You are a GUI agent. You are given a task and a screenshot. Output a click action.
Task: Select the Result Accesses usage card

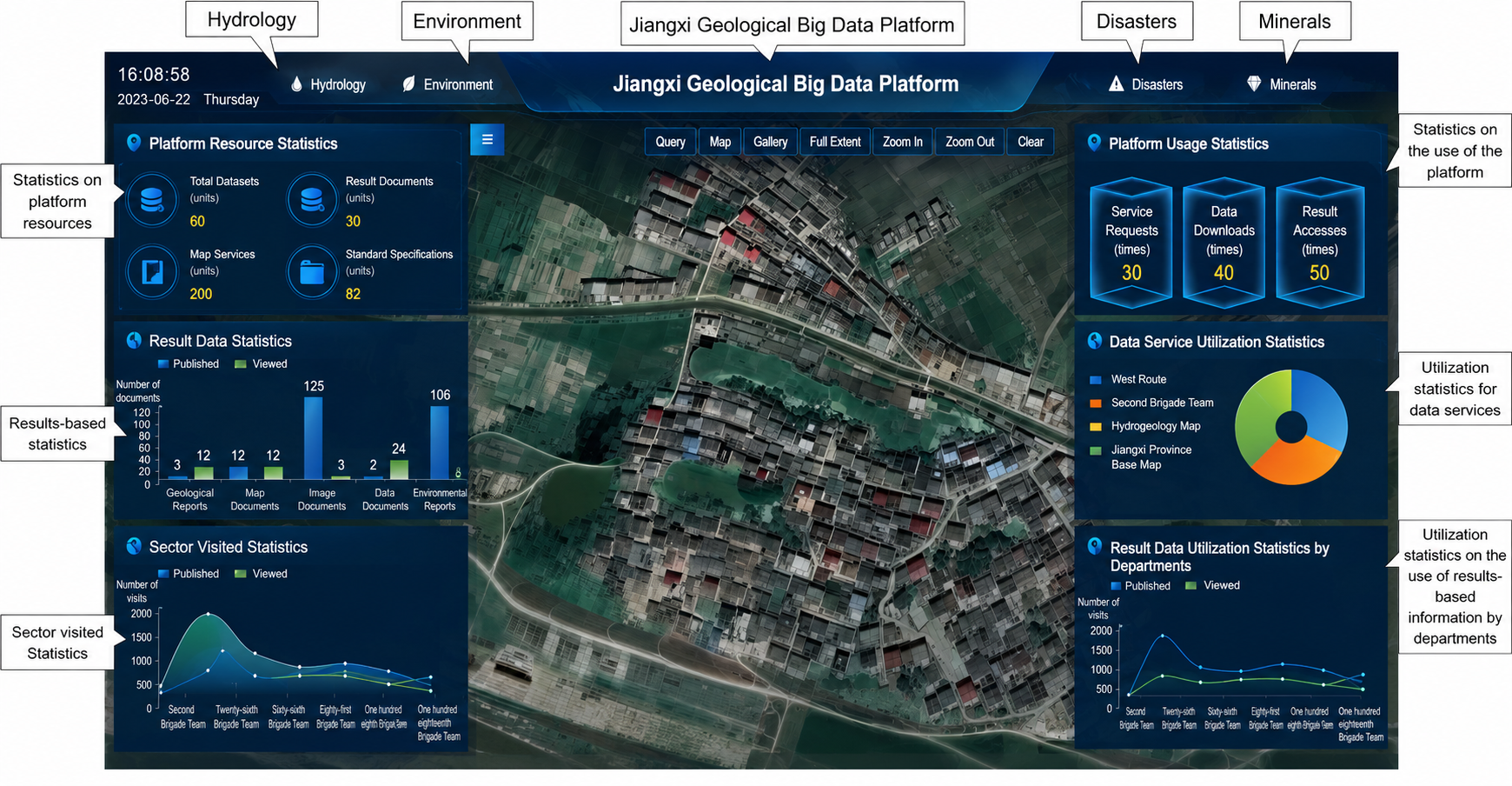point(1319,243)
